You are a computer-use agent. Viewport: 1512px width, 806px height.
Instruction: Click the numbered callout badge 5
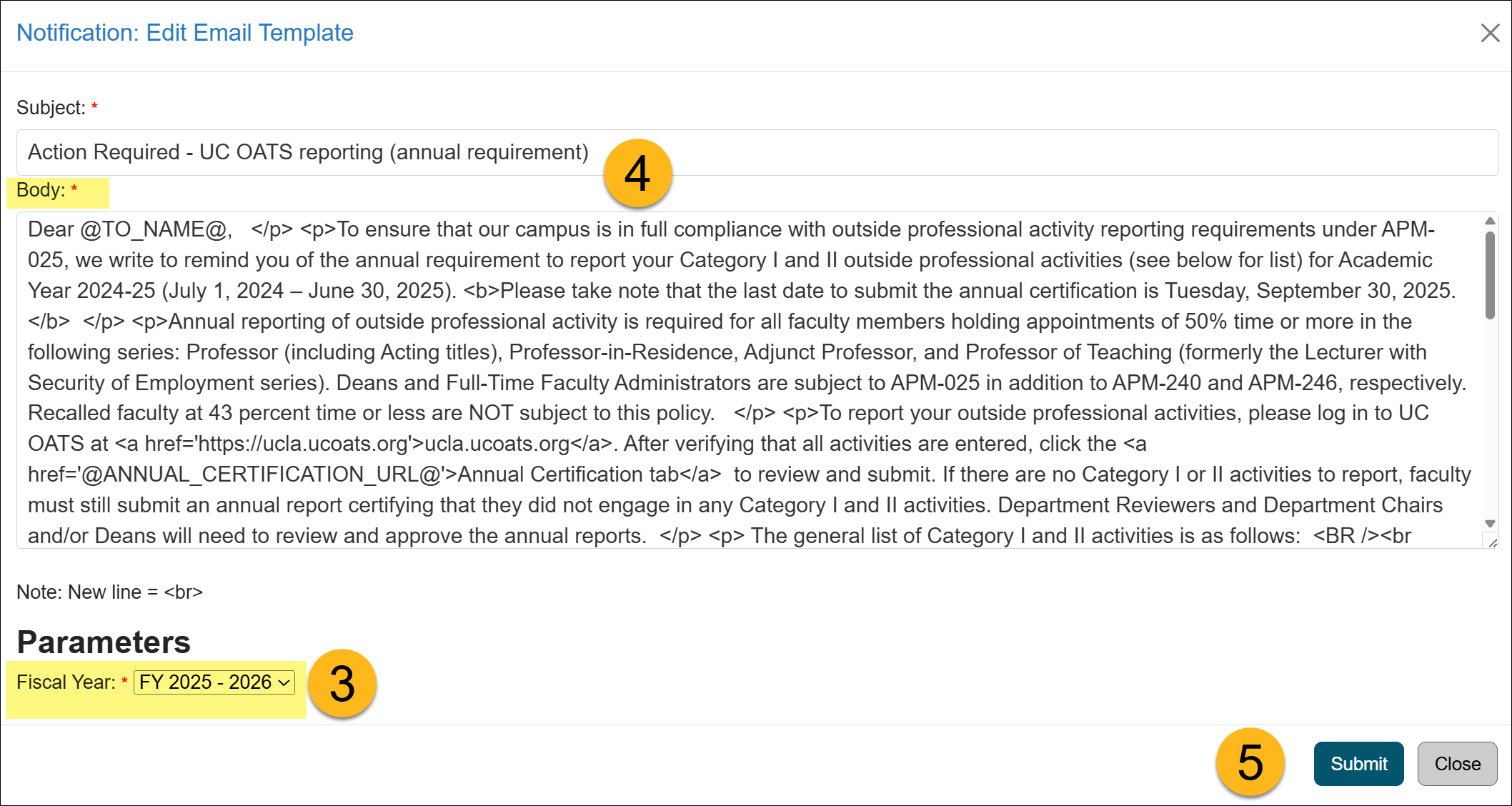(x=1249, y=763)
